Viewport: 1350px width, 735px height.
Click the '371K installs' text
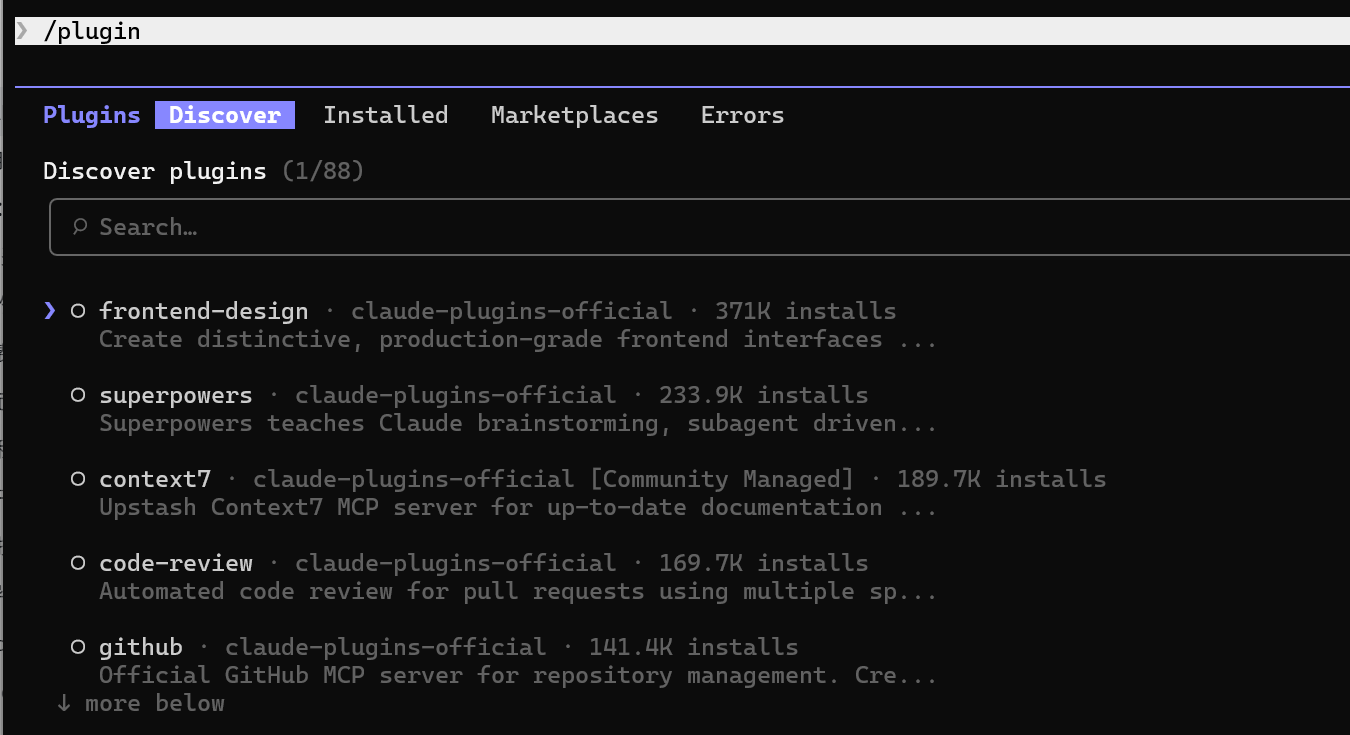pyautogui.click(x=805, y=311)
